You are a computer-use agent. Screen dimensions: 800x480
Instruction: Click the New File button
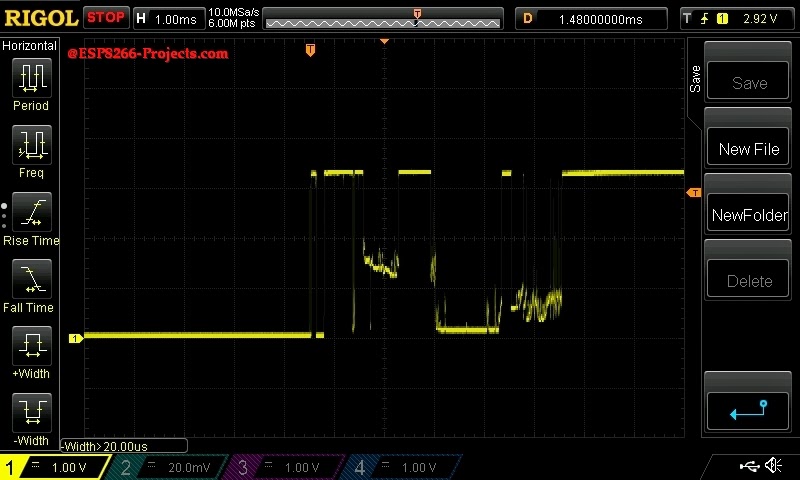(x=748, y=147)
